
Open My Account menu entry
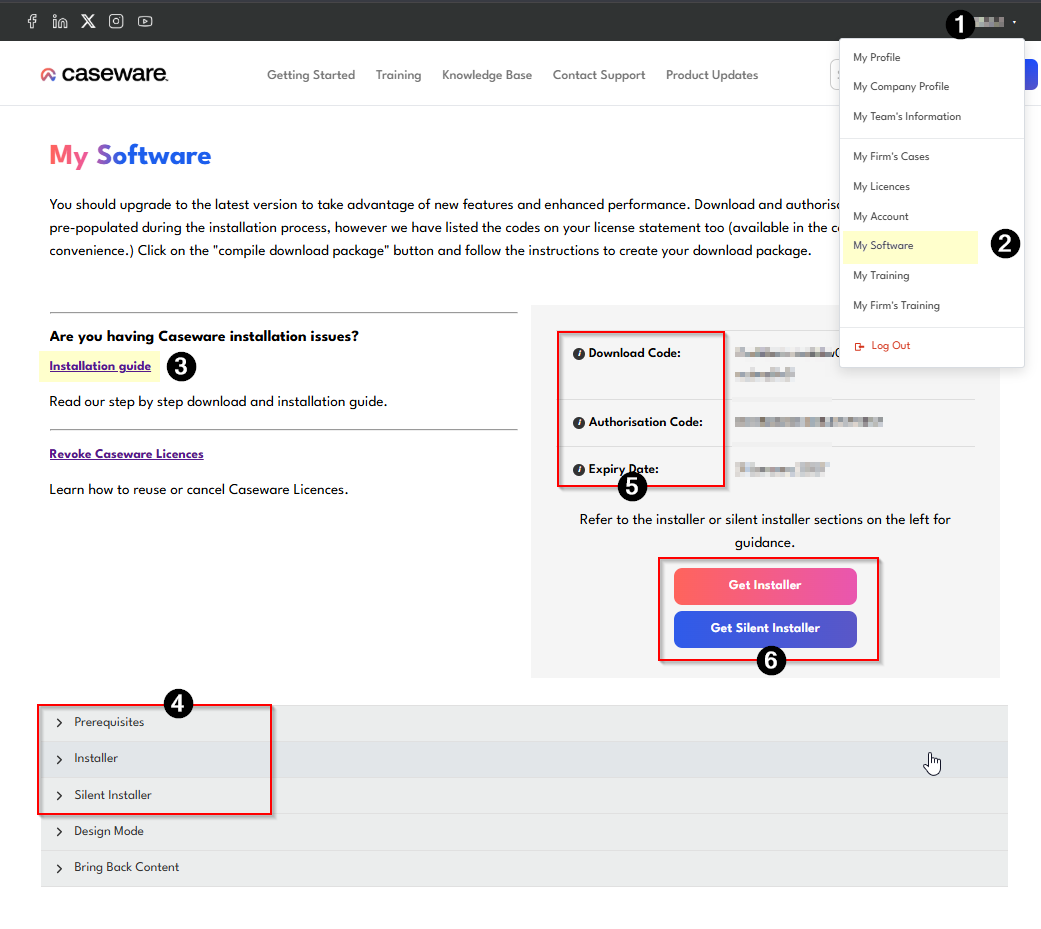(880, 216)
